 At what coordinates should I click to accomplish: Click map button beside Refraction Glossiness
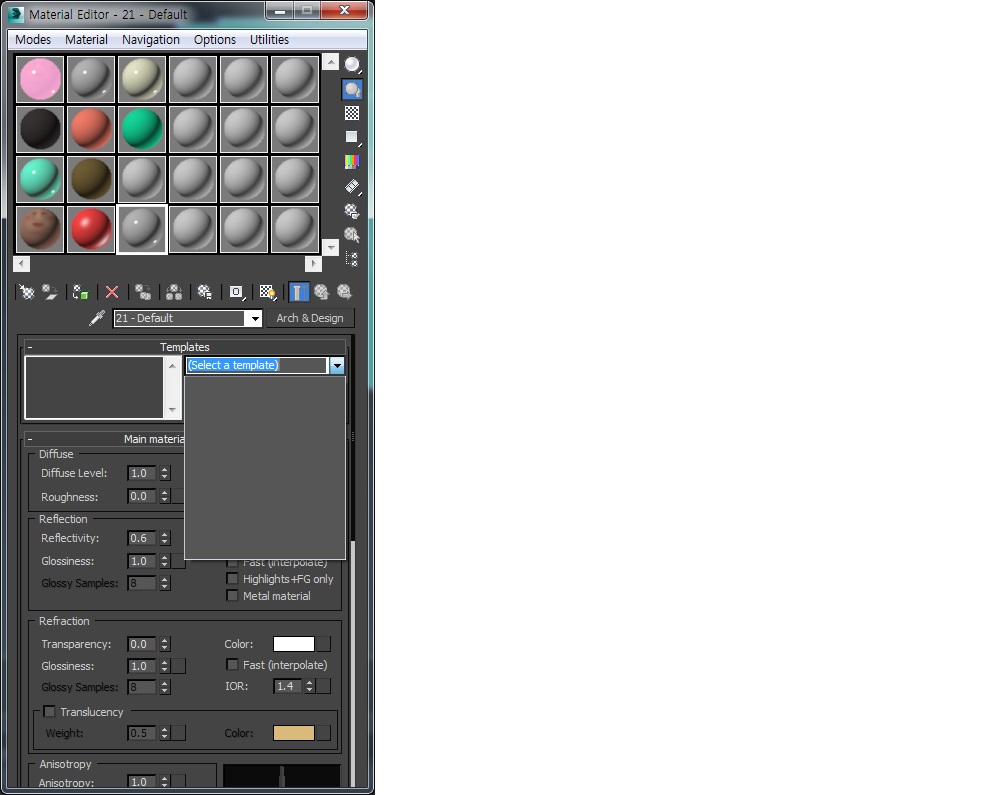point(179,666)
